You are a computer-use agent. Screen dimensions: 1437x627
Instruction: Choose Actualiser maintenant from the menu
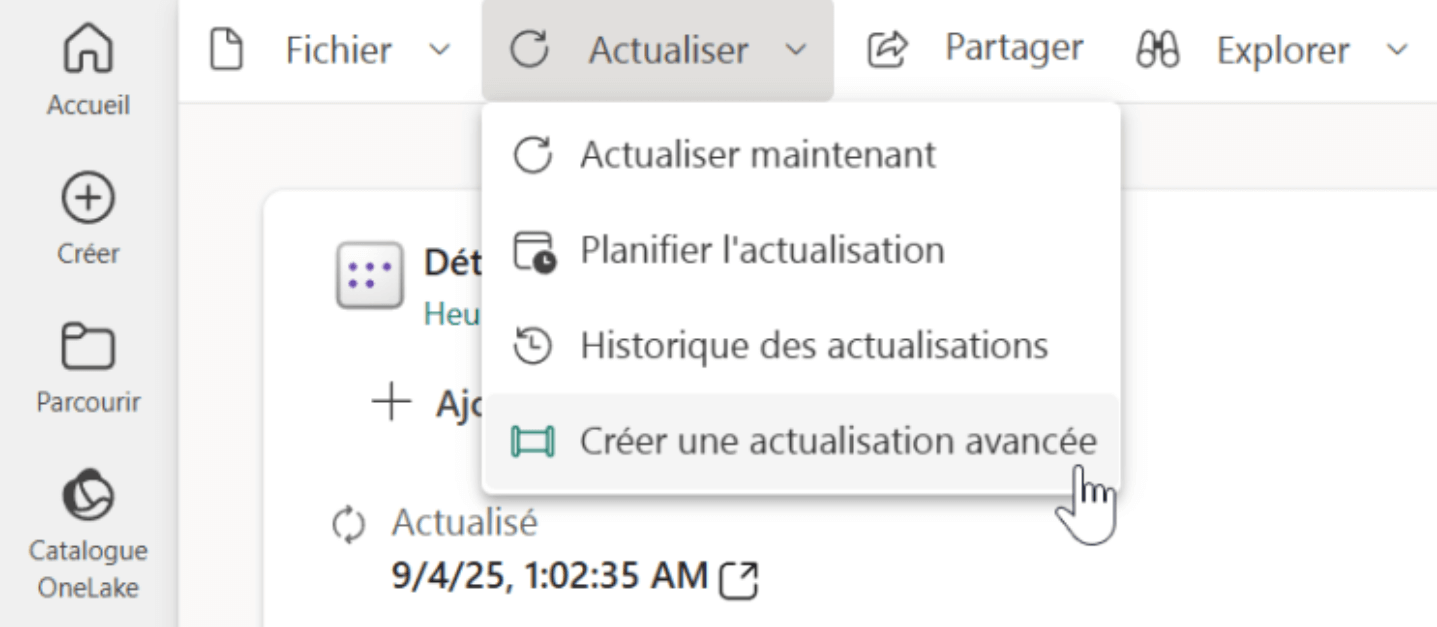[x=757, y=155]
